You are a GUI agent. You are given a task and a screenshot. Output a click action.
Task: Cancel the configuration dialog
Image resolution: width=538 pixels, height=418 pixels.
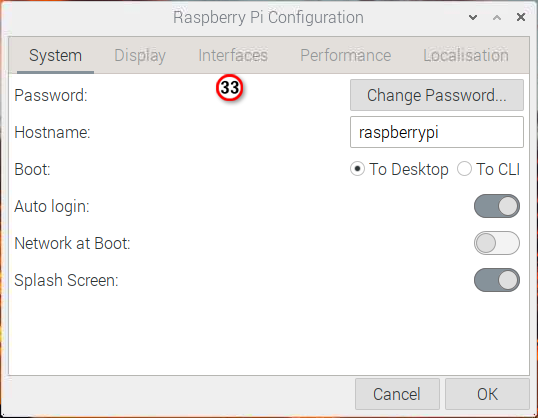coord(397,394)
